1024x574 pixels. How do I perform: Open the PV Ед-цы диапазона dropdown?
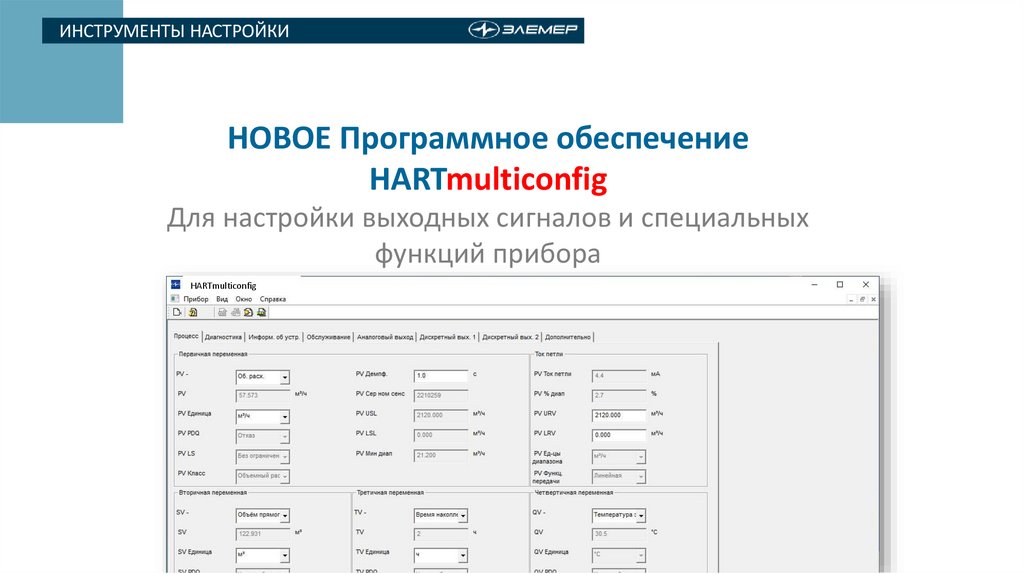pyautogui.click(x=619, y=456)
